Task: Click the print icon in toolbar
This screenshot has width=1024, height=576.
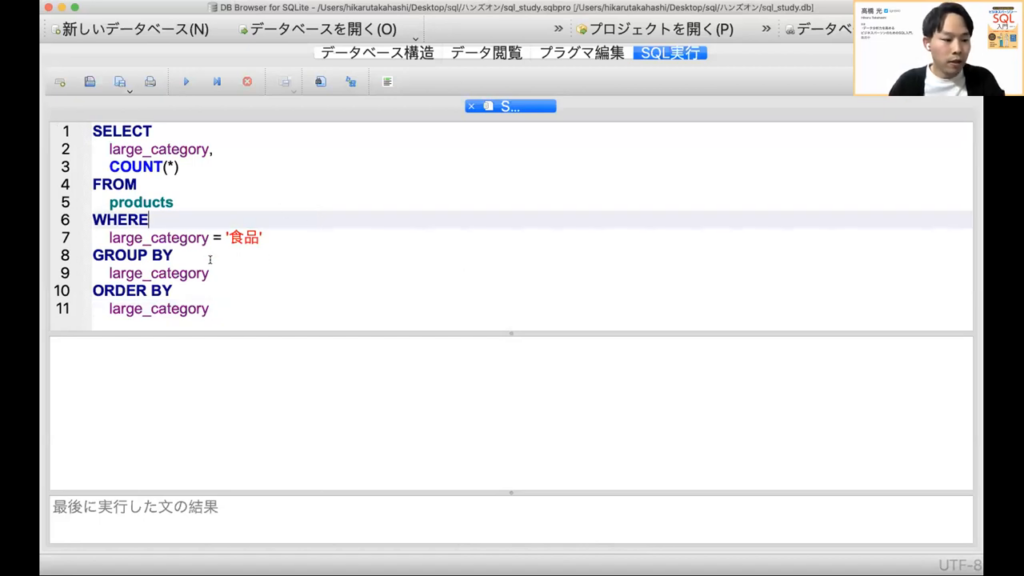Action: click(150, 82)
